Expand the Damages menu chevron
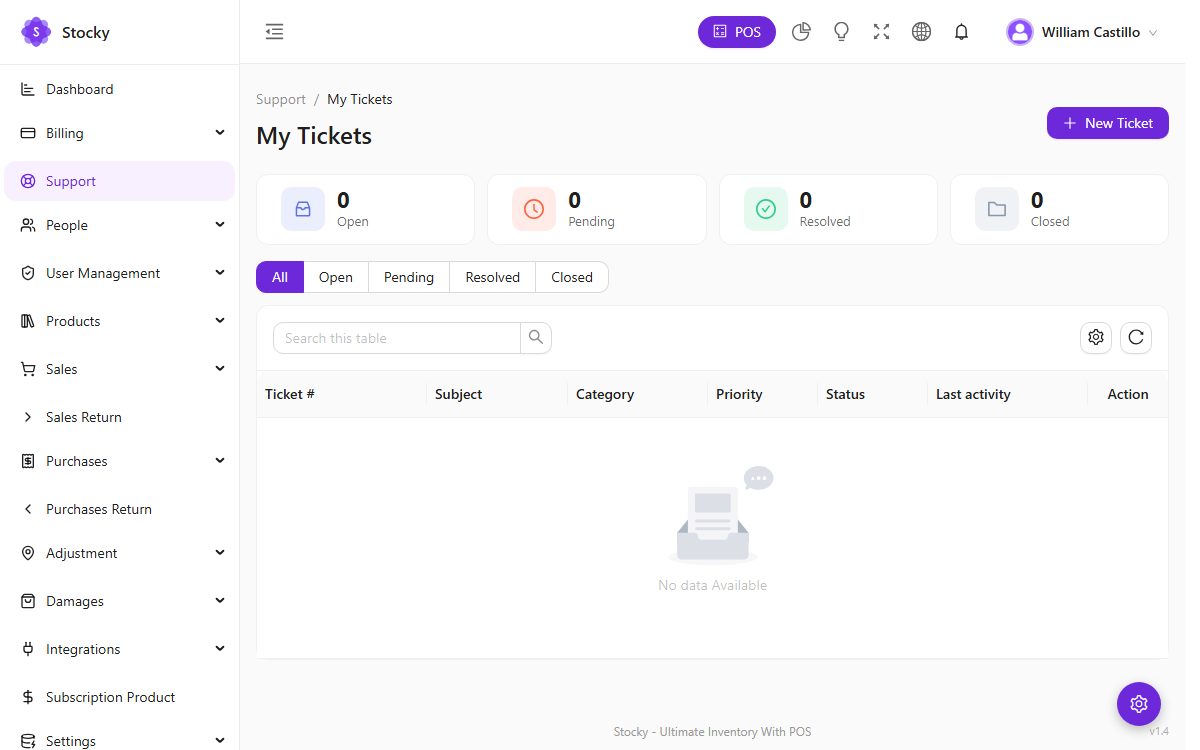The width and height of the screenshot is (1200, 750). coord(220,600)
